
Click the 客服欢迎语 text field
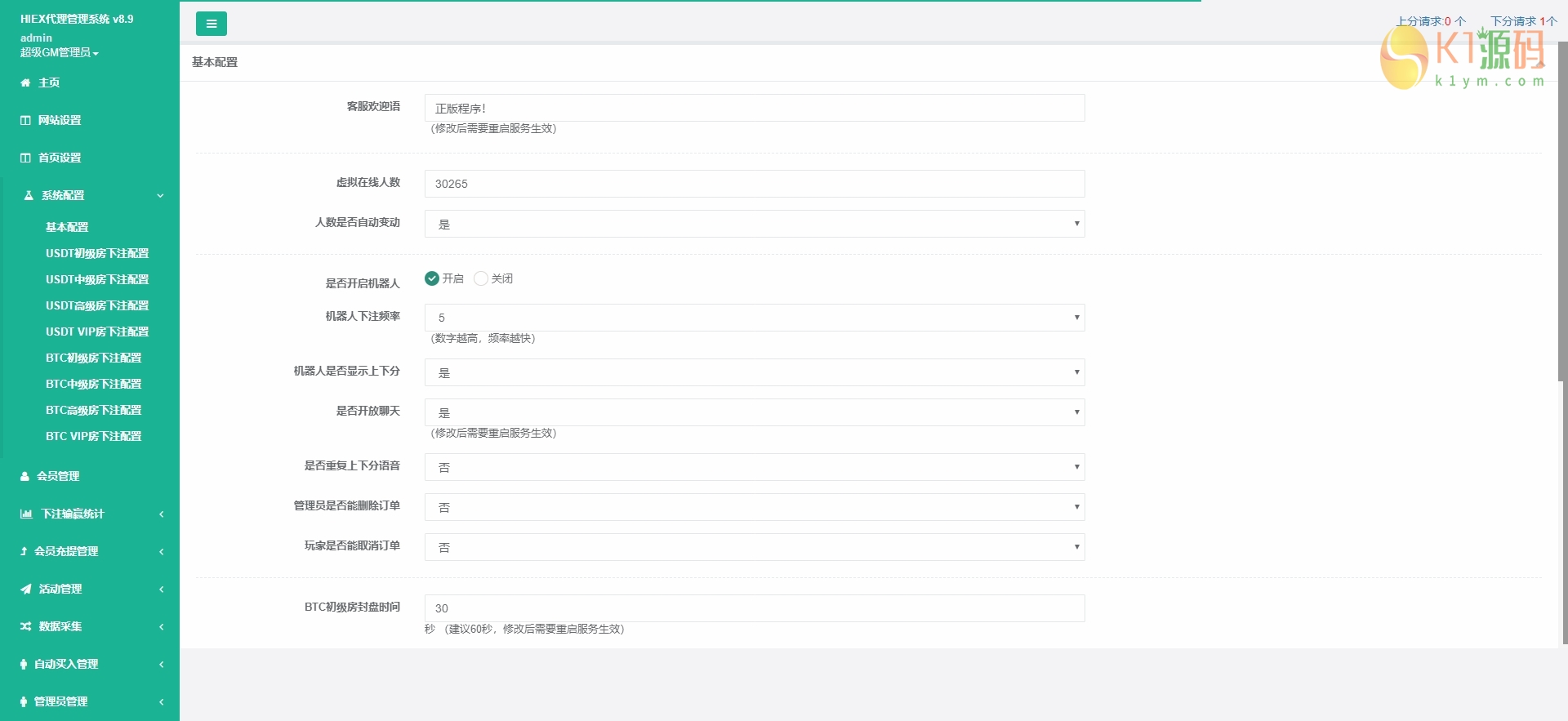point(755,108)
